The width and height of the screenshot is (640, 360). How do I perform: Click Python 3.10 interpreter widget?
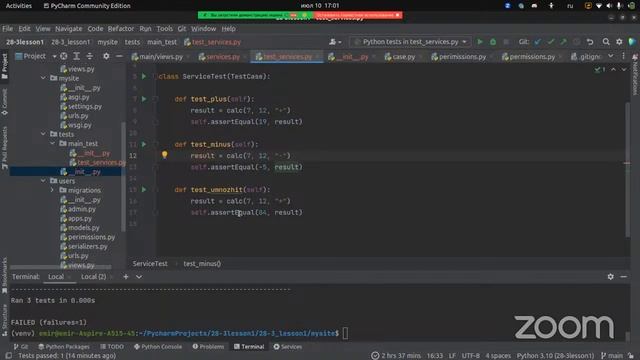(x=555, y=356)
